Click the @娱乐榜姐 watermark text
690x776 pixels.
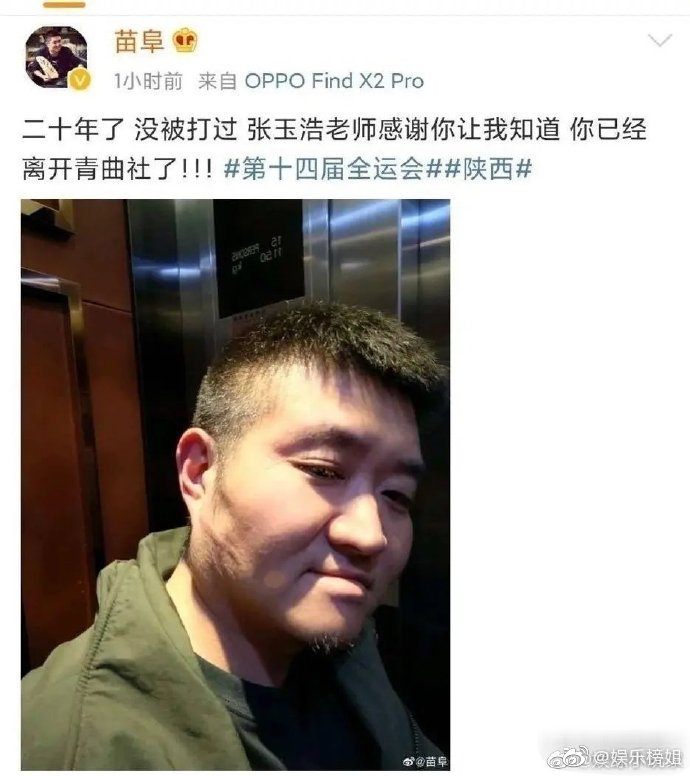(638, 757)
